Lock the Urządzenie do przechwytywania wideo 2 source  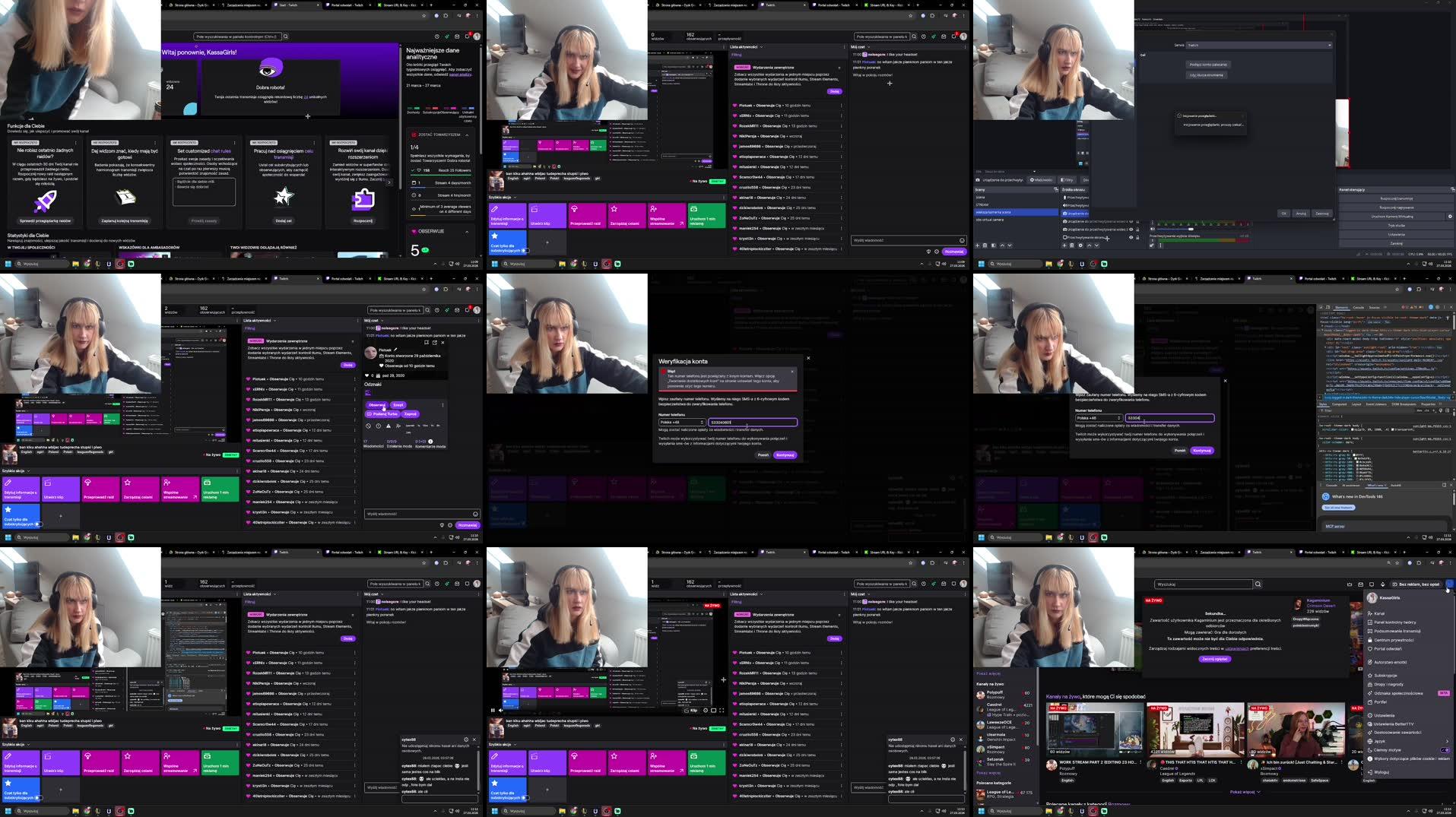[x=1137, y=230]
